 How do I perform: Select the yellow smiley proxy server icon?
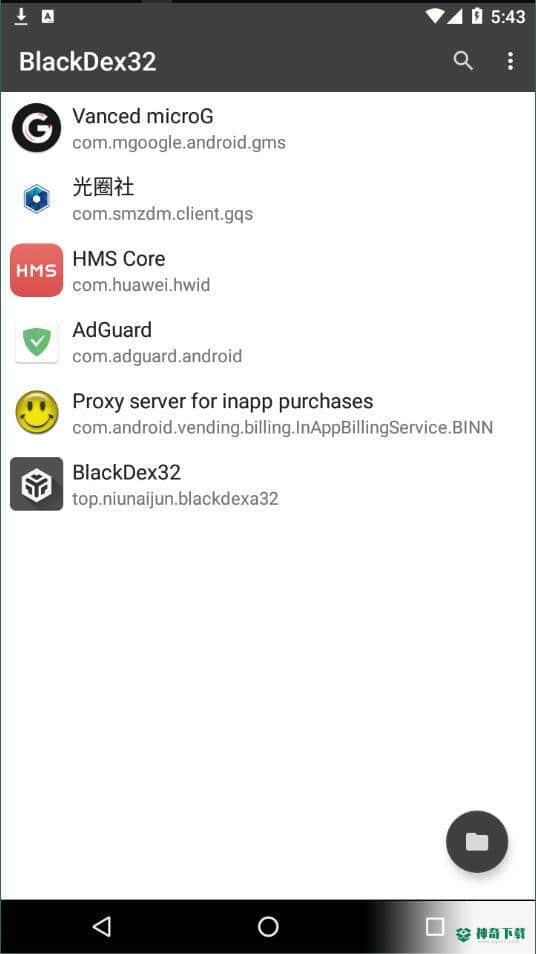point(37,413)
